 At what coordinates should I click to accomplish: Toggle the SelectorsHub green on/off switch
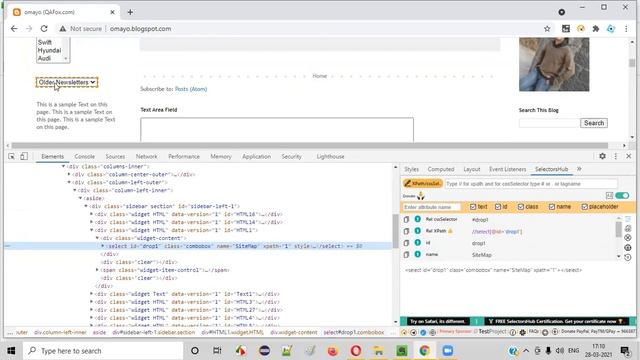pyautogui.click(x=622, y=196)
